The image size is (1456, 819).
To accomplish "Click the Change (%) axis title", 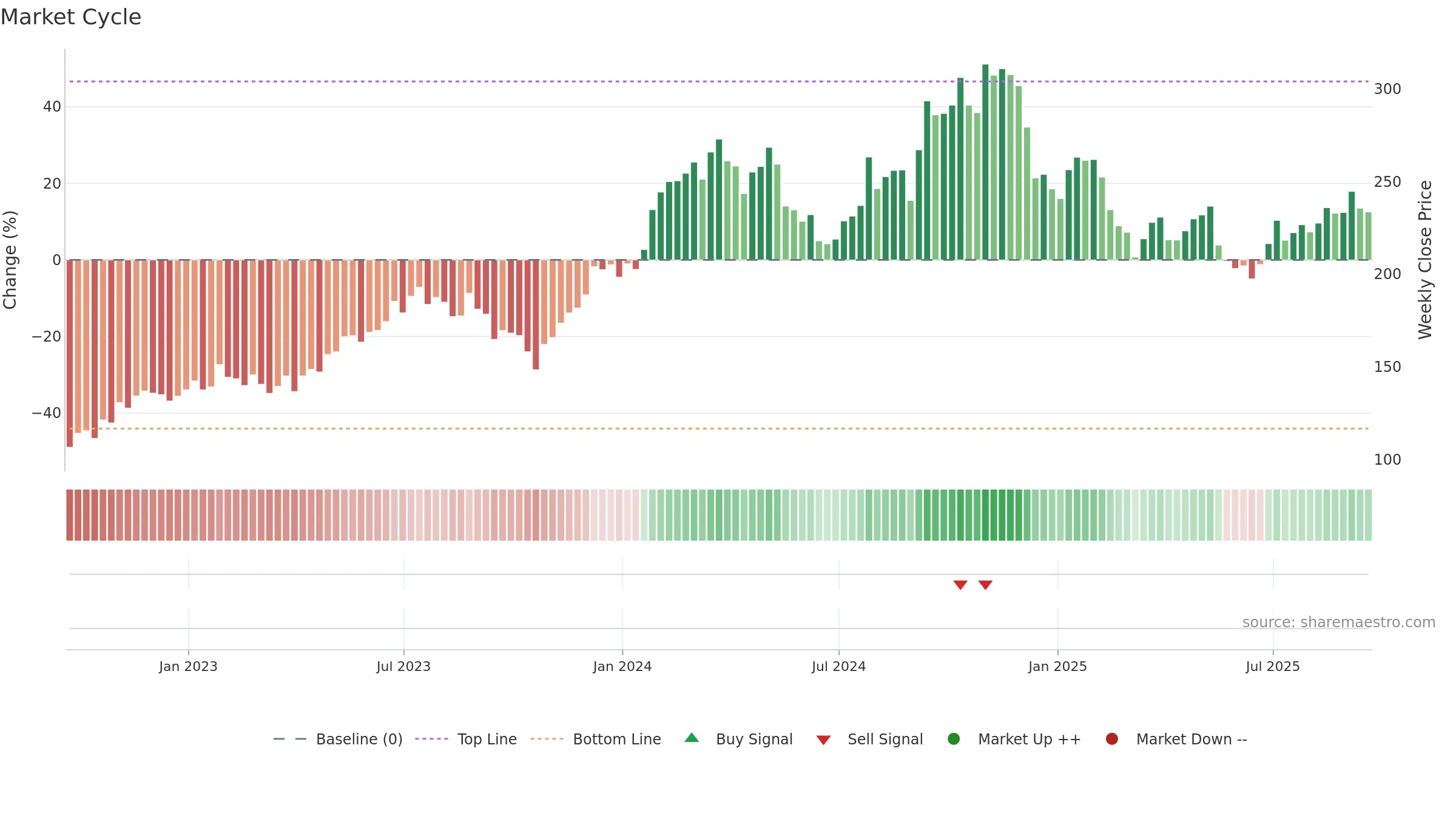I will pyautogui.click(x=10, y=260).
